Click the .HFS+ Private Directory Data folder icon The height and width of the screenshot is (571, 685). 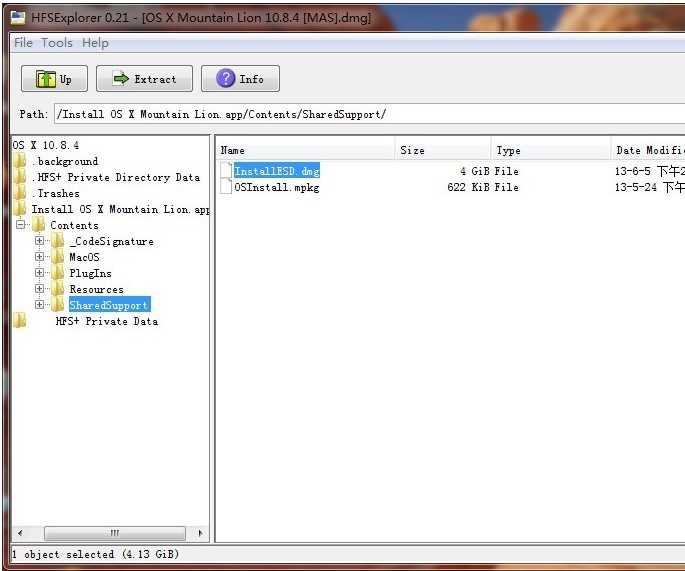pyautogui.click(x=20, y=177)
